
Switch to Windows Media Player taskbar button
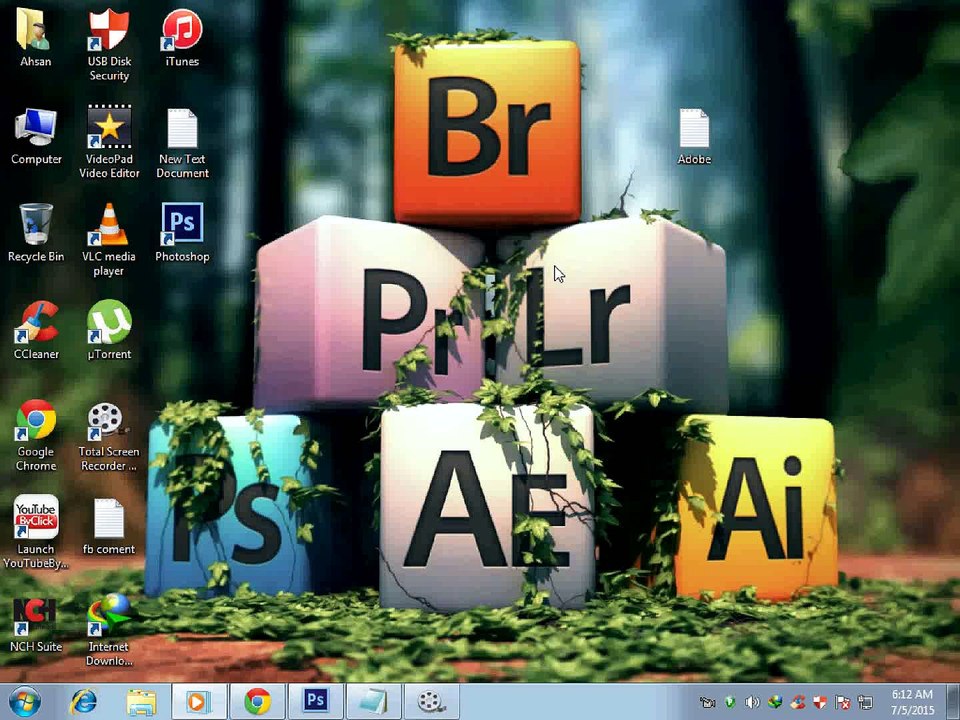199,702
